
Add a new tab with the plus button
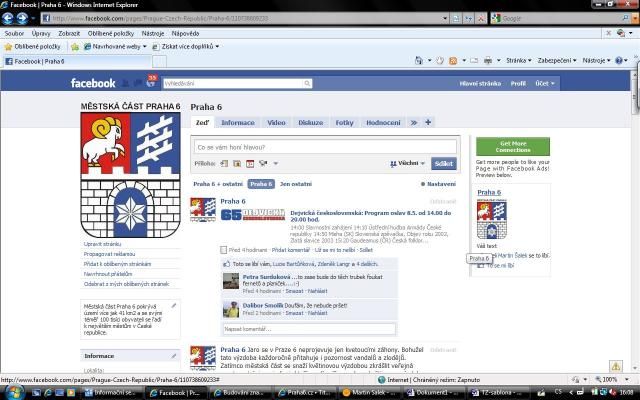tap(428, 122)
